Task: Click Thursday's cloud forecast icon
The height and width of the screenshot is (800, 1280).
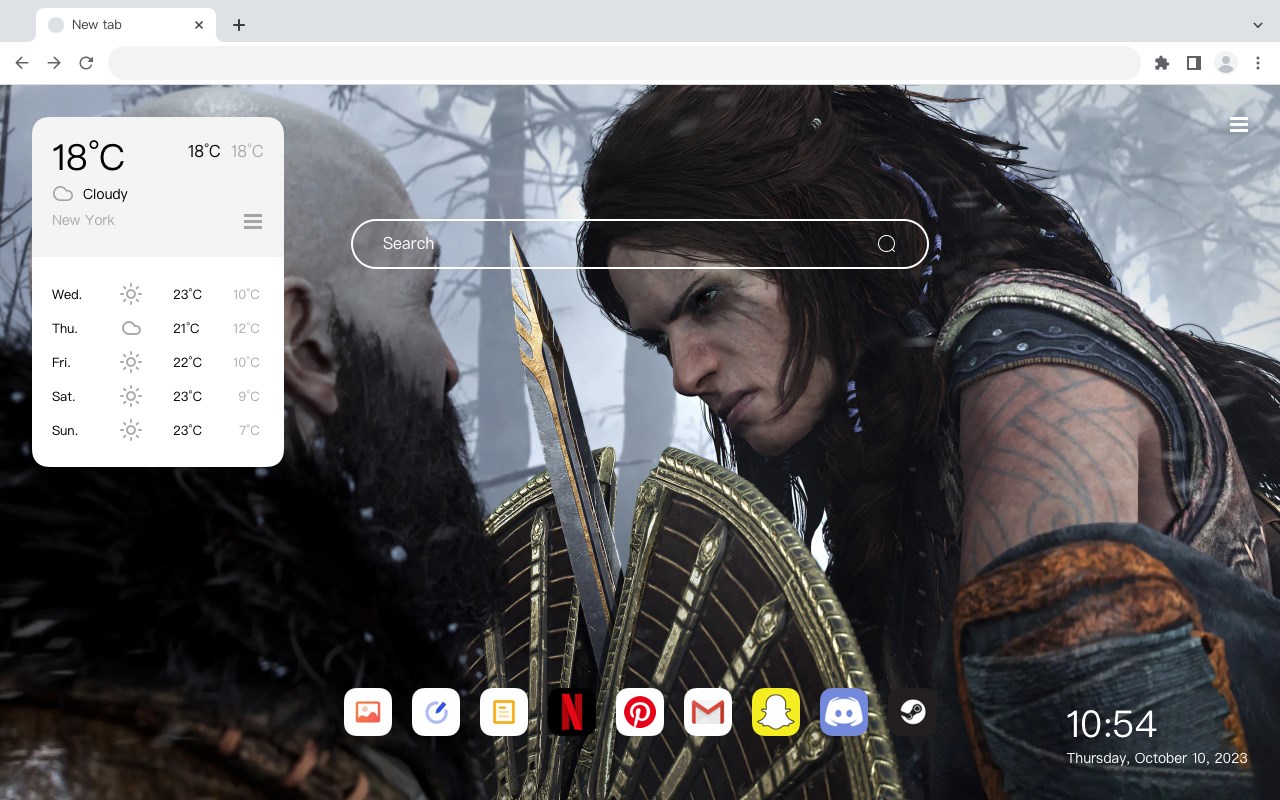Action: click(x=131, y=328)
